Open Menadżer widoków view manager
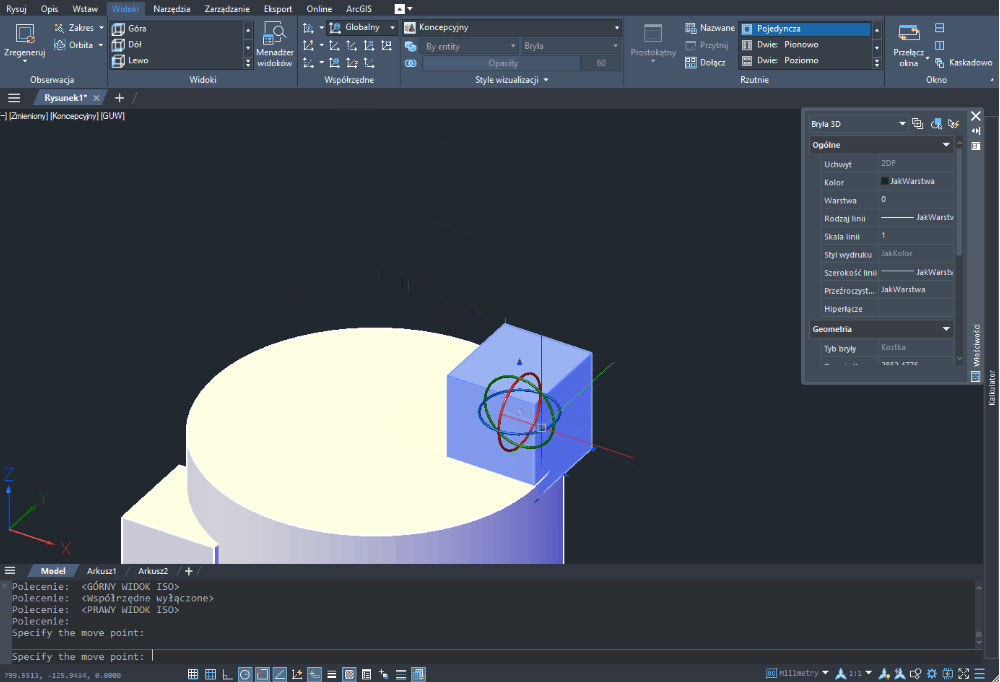The height and width of the screenshot is (682, 1000). coord(274,43)
